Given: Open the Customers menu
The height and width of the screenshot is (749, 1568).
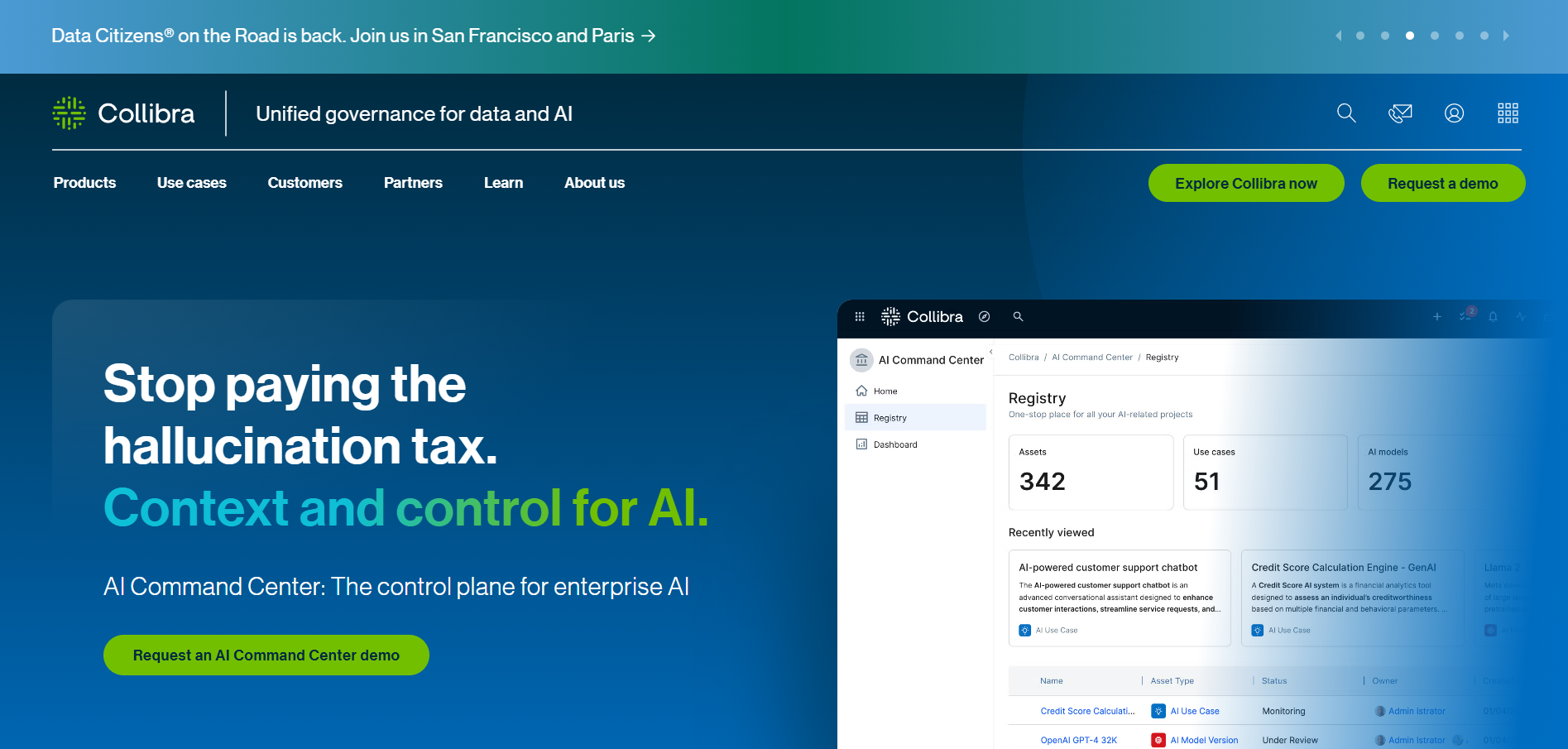Looking at the screenshot, I should coord(304,183).
